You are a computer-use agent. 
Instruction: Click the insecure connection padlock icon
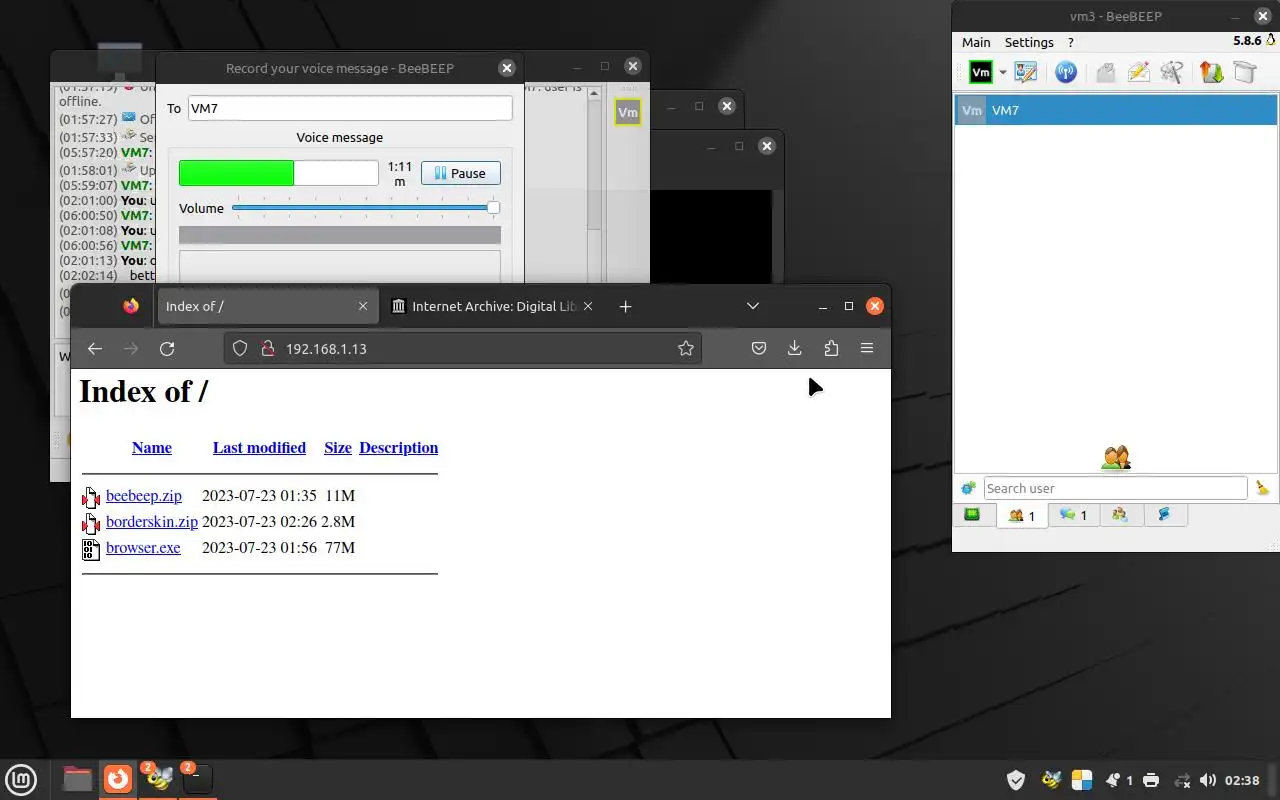(x=267, y=348)
